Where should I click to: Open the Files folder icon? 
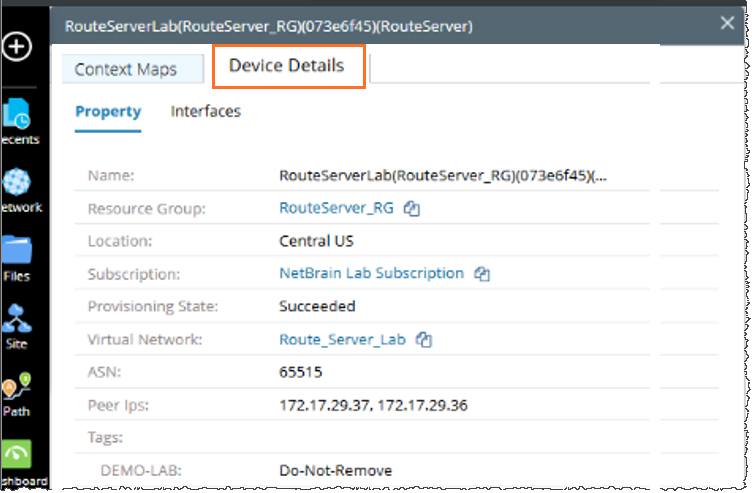(x=17, y=252)
